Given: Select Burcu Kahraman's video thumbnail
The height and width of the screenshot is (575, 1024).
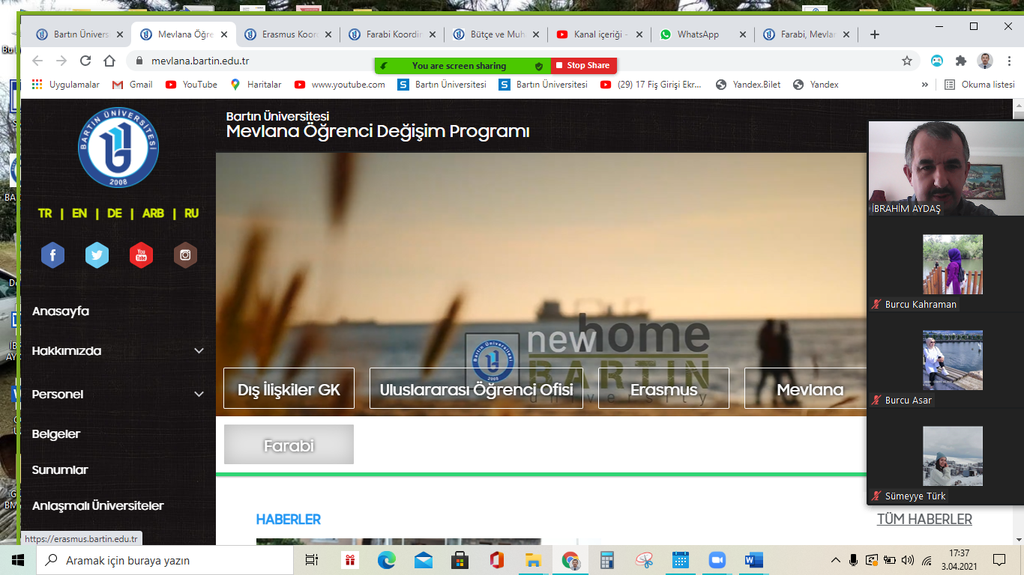Looking at the screenshot, I should (952, 265).
